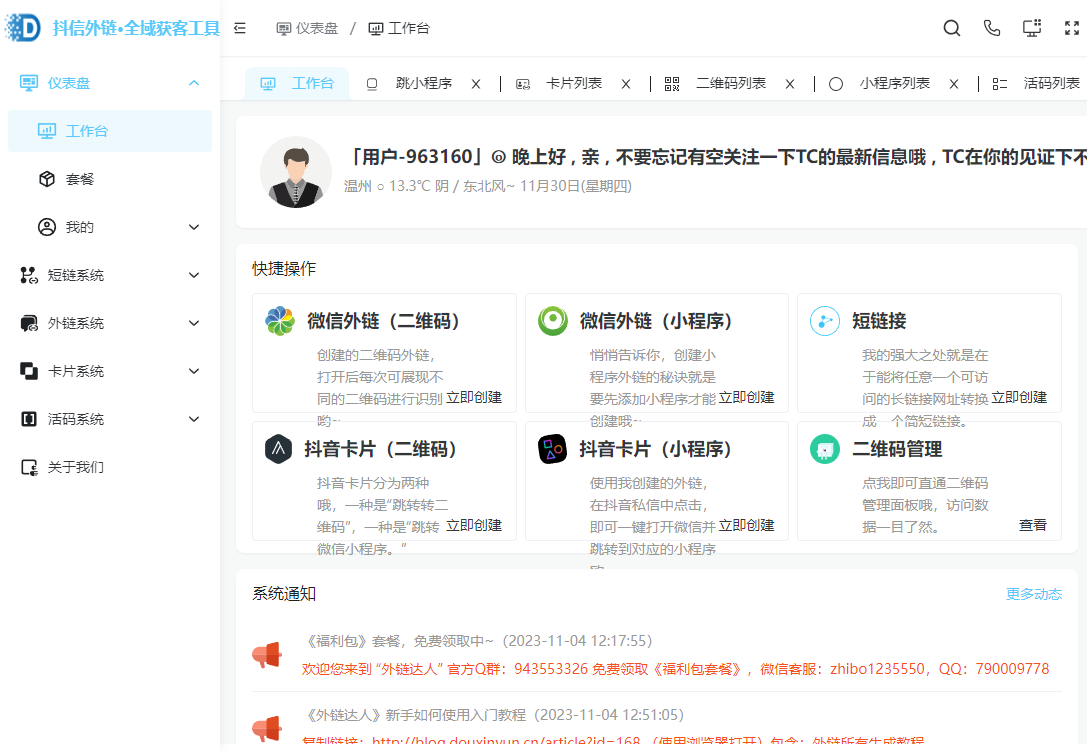Click the blue D logo icon
Viewport: 1087px width, 751px height.
(23, 28)
